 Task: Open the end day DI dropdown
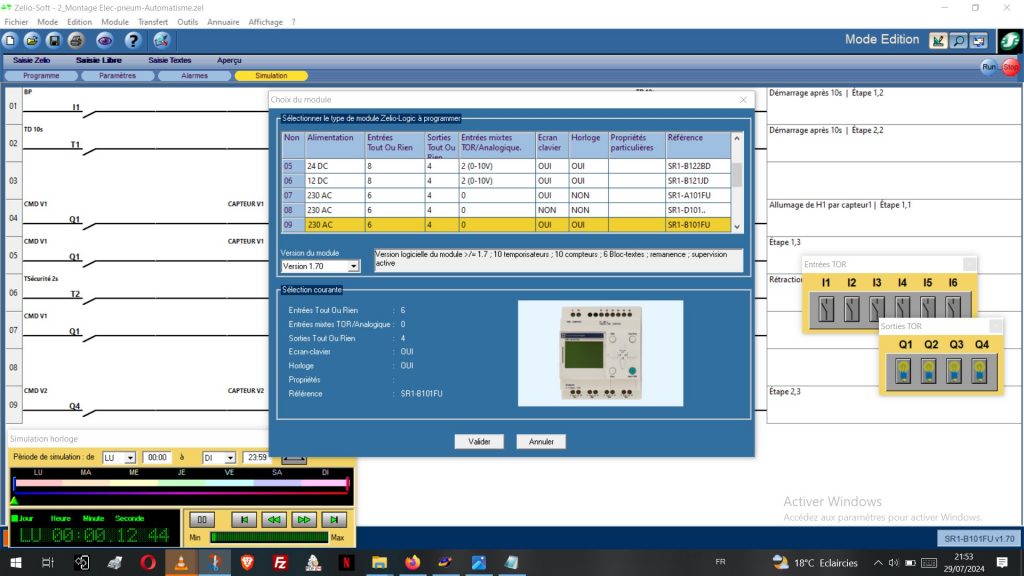[230, 458]
